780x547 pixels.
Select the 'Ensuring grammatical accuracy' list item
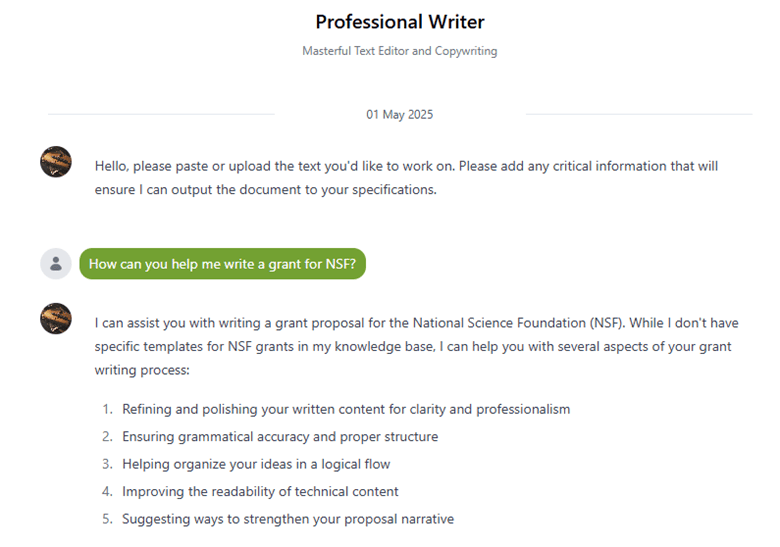[280, 437]
